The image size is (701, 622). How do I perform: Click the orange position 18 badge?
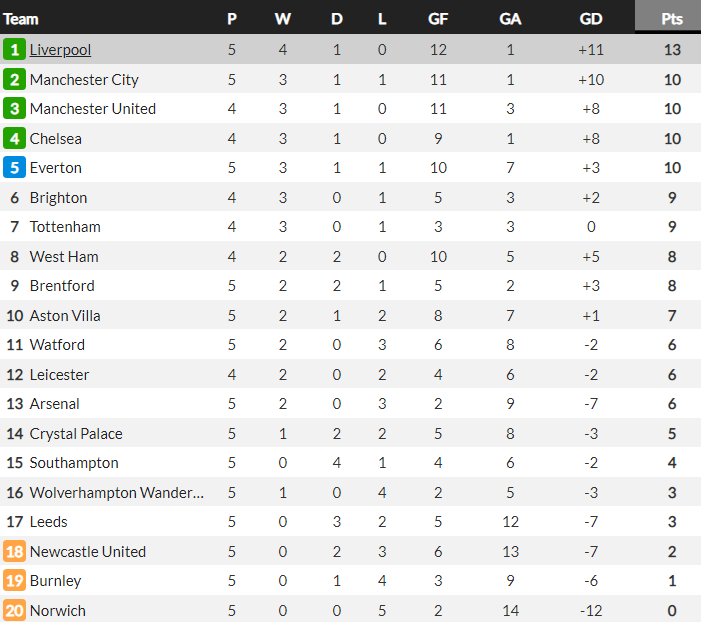tap(14, 551)
